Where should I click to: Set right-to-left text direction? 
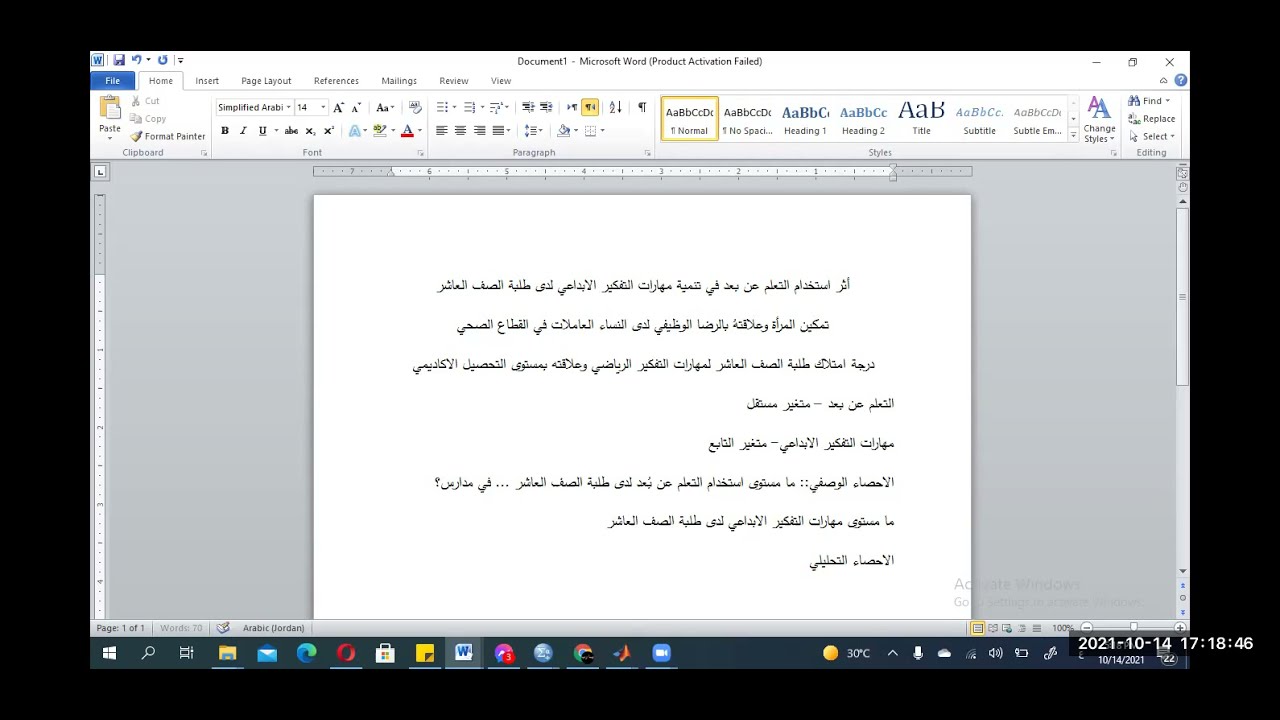[590, 107]
